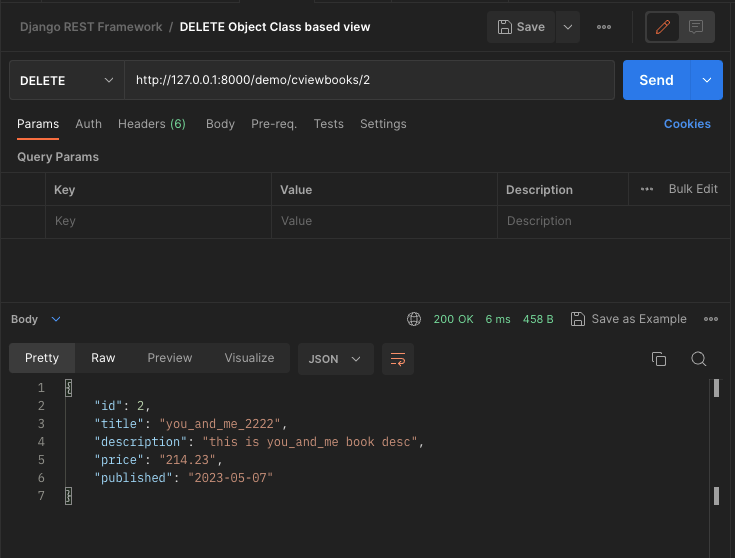Open the JSON format dropdown
The image size is (735, 558).
336,359
